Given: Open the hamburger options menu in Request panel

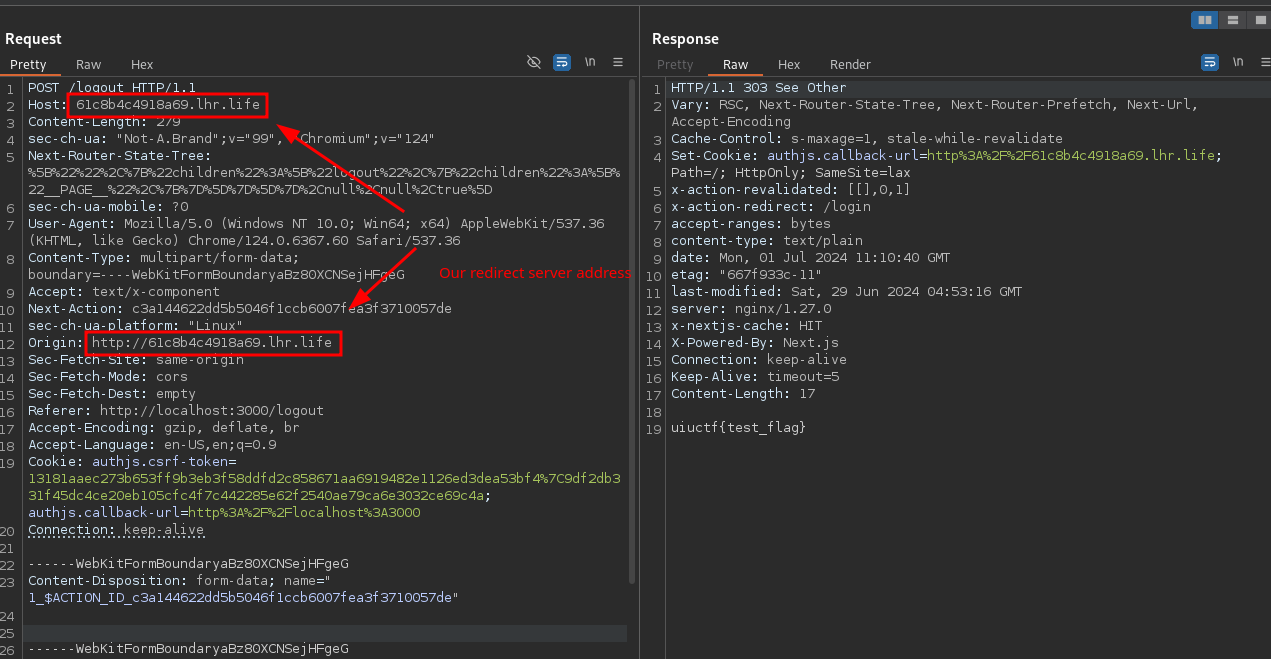Looking at the screenshot, I should coord(618,62).
